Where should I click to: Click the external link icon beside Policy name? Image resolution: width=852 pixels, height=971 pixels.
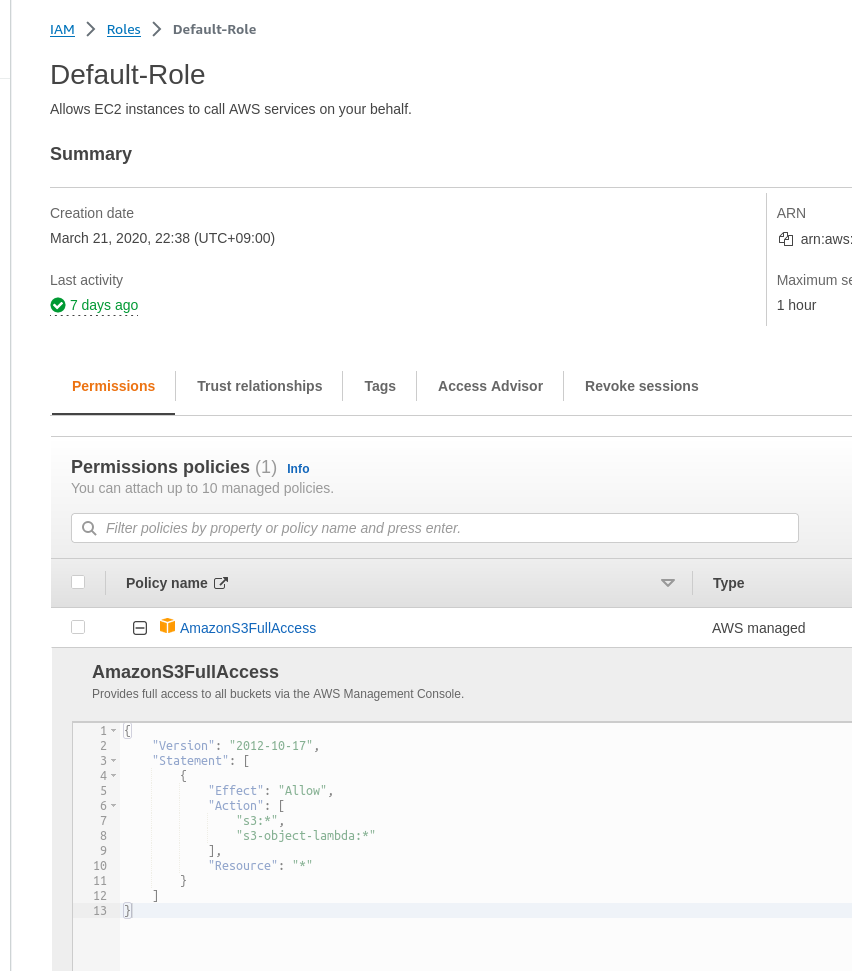click(221, 583)
